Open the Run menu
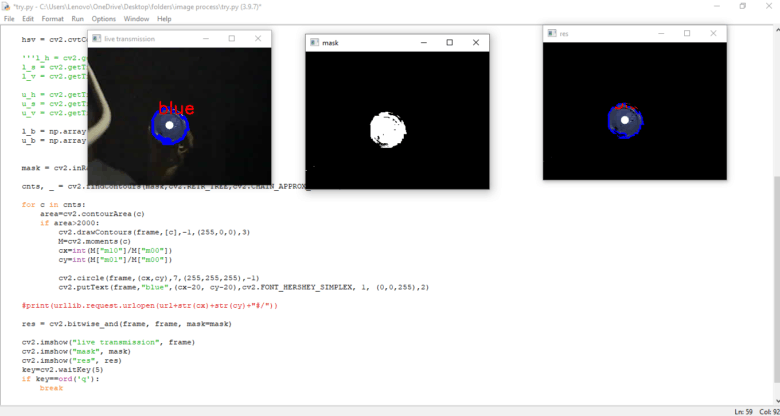Screen dimensions: 780x416 78,19
